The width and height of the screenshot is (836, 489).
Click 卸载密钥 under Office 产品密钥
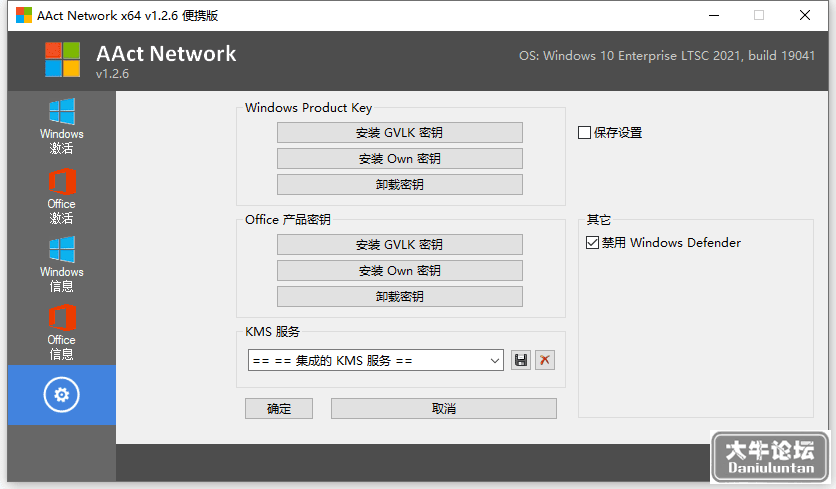tap(400, 296)
